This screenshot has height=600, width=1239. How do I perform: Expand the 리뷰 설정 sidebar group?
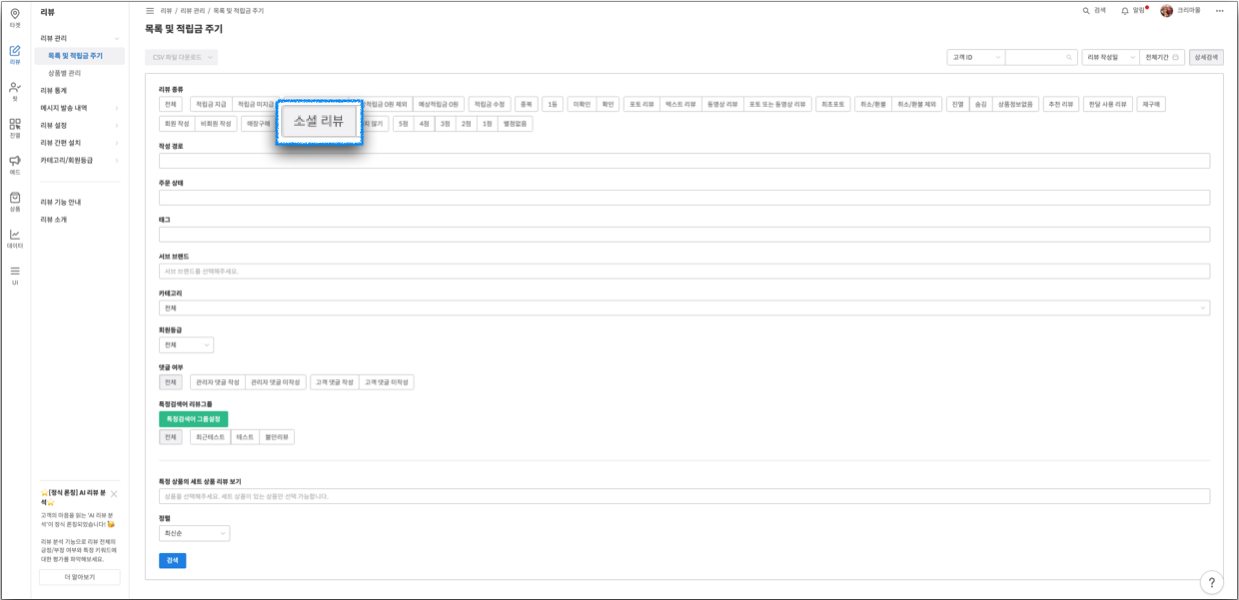(x=78, y=125)
